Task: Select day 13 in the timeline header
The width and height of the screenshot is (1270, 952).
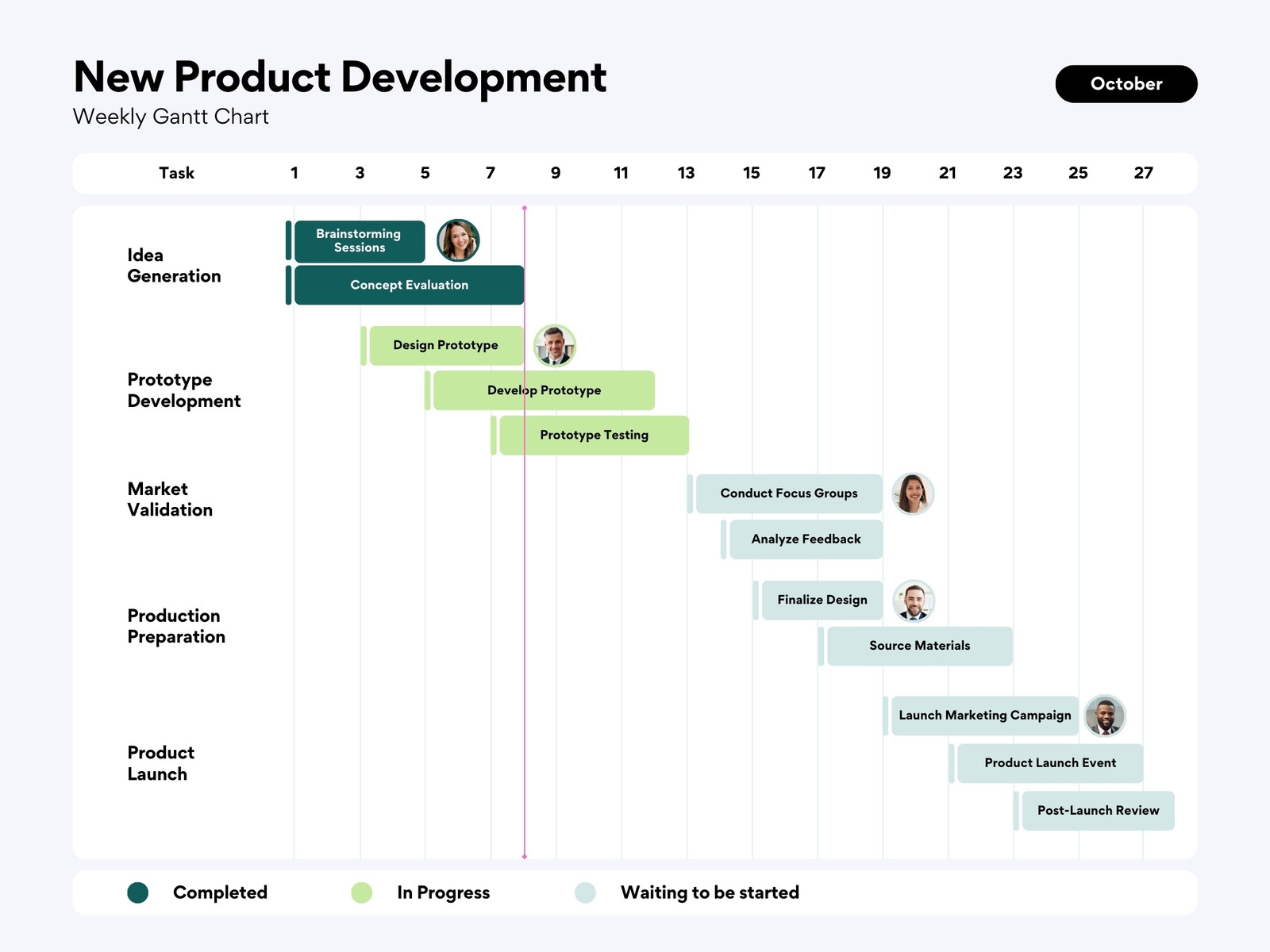Action: click(x=686, y=173)
